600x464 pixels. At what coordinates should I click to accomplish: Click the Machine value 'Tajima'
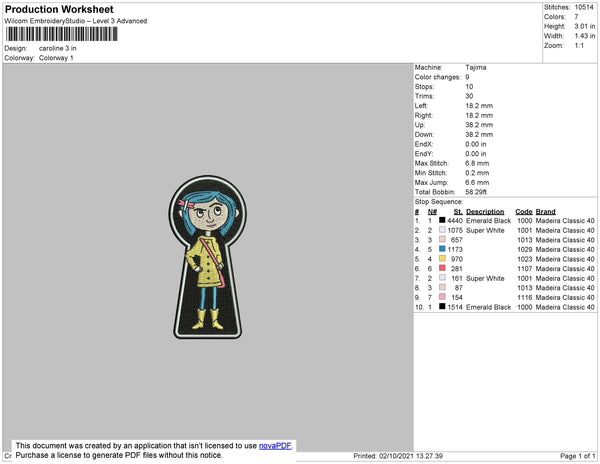click(x=476, y=67)
